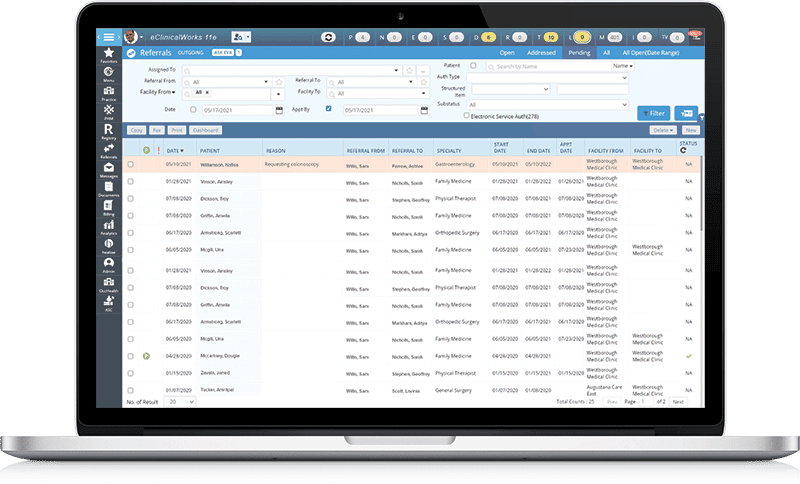Open the Auth Type dropdown

[547, 78]
